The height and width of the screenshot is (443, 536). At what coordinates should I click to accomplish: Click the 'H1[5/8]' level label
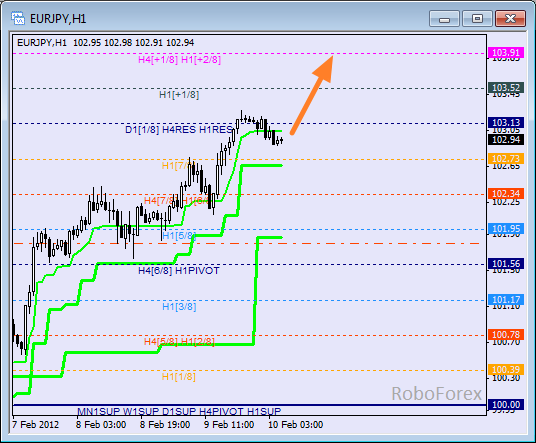(x=179, y=236)
